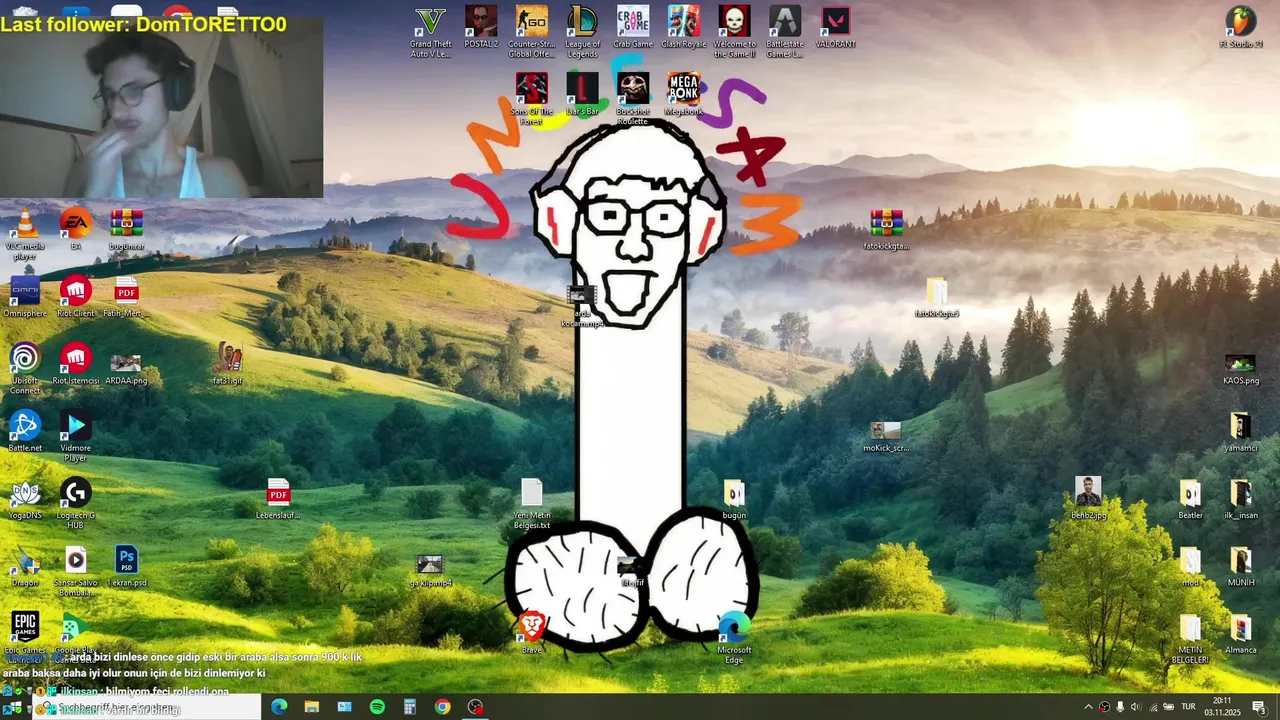
Task: Open the yamamci archive icon
Action: point(1241,432)
